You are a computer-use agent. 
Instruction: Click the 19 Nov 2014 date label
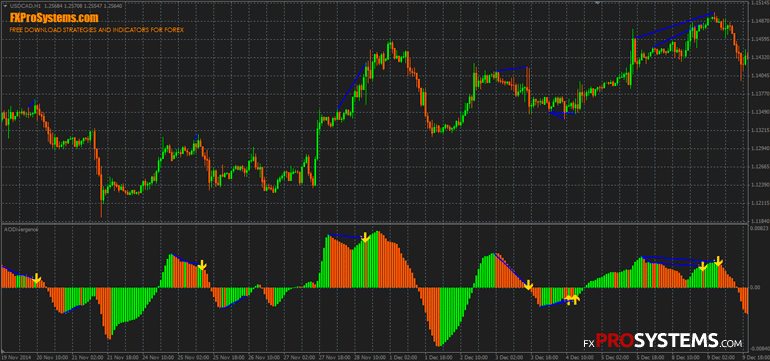[16, 357]
